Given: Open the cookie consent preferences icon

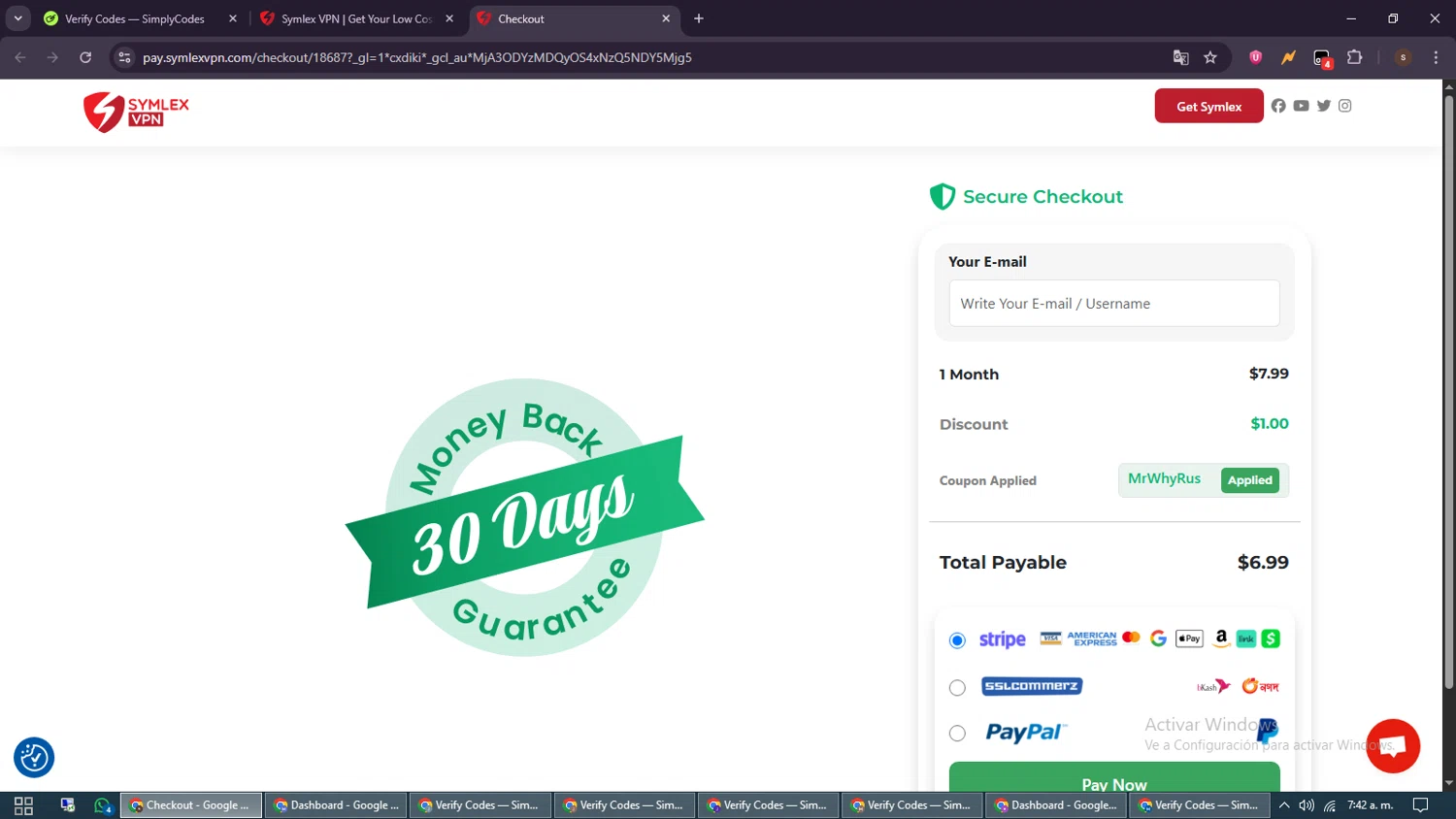Looking at the screenshot, I should click(x=34, y=758).
